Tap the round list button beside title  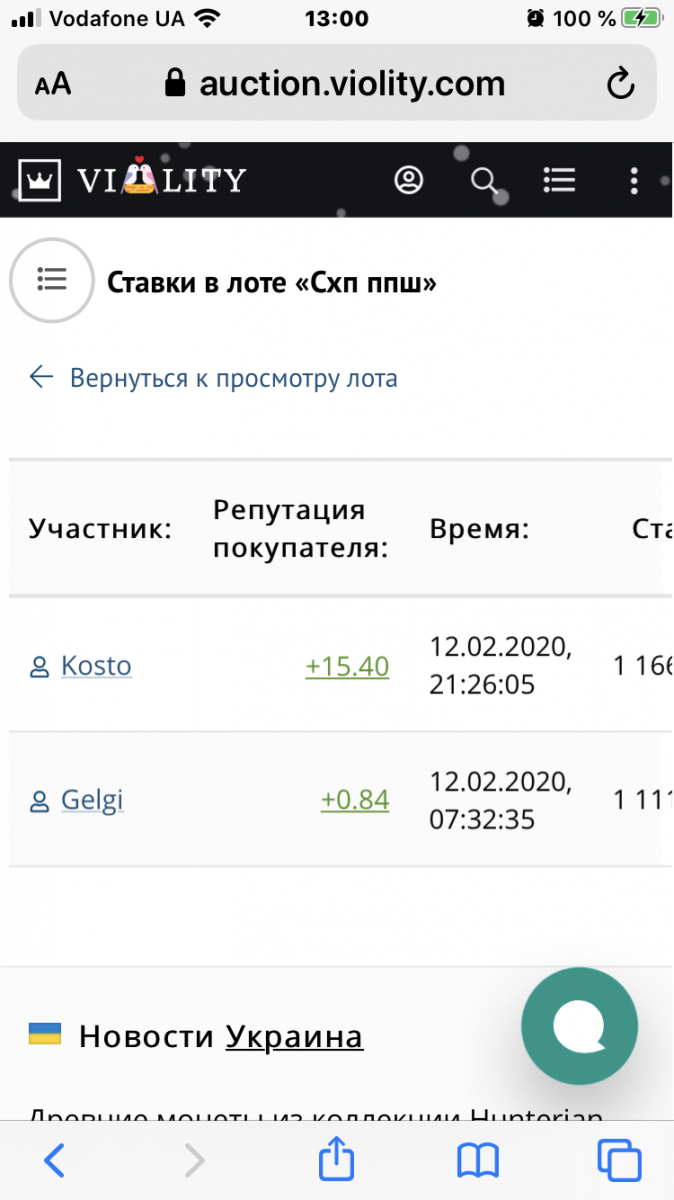pyautogui.click(x=51, y=280)
